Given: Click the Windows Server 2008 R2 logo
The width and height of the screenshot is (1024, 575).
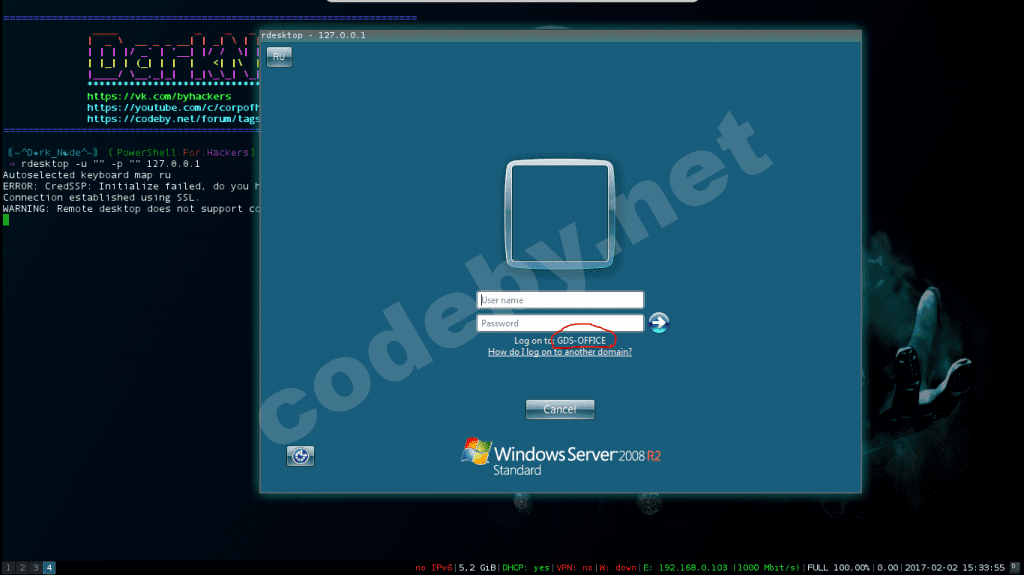Looking at the screenshot, I should tap(560, 457).
